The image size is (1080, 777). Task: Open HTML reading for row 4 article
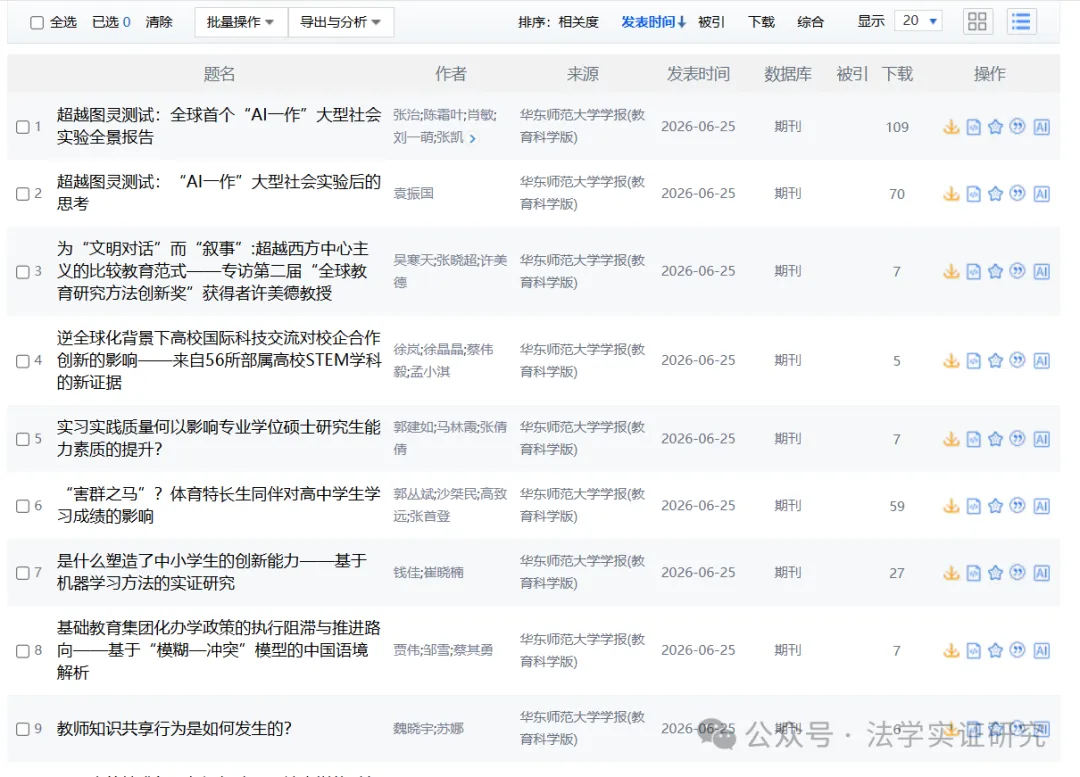point(973,360)
